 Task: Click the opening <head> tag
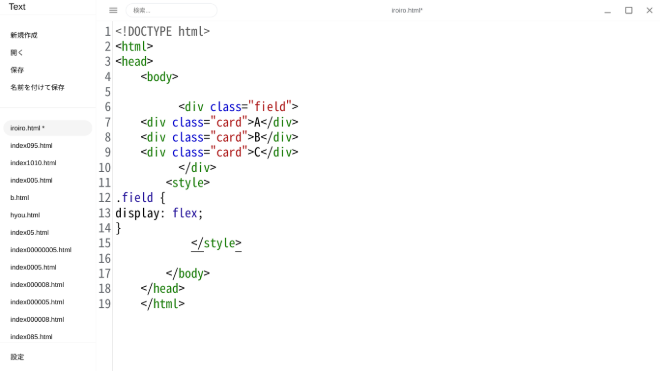[134, 61]
